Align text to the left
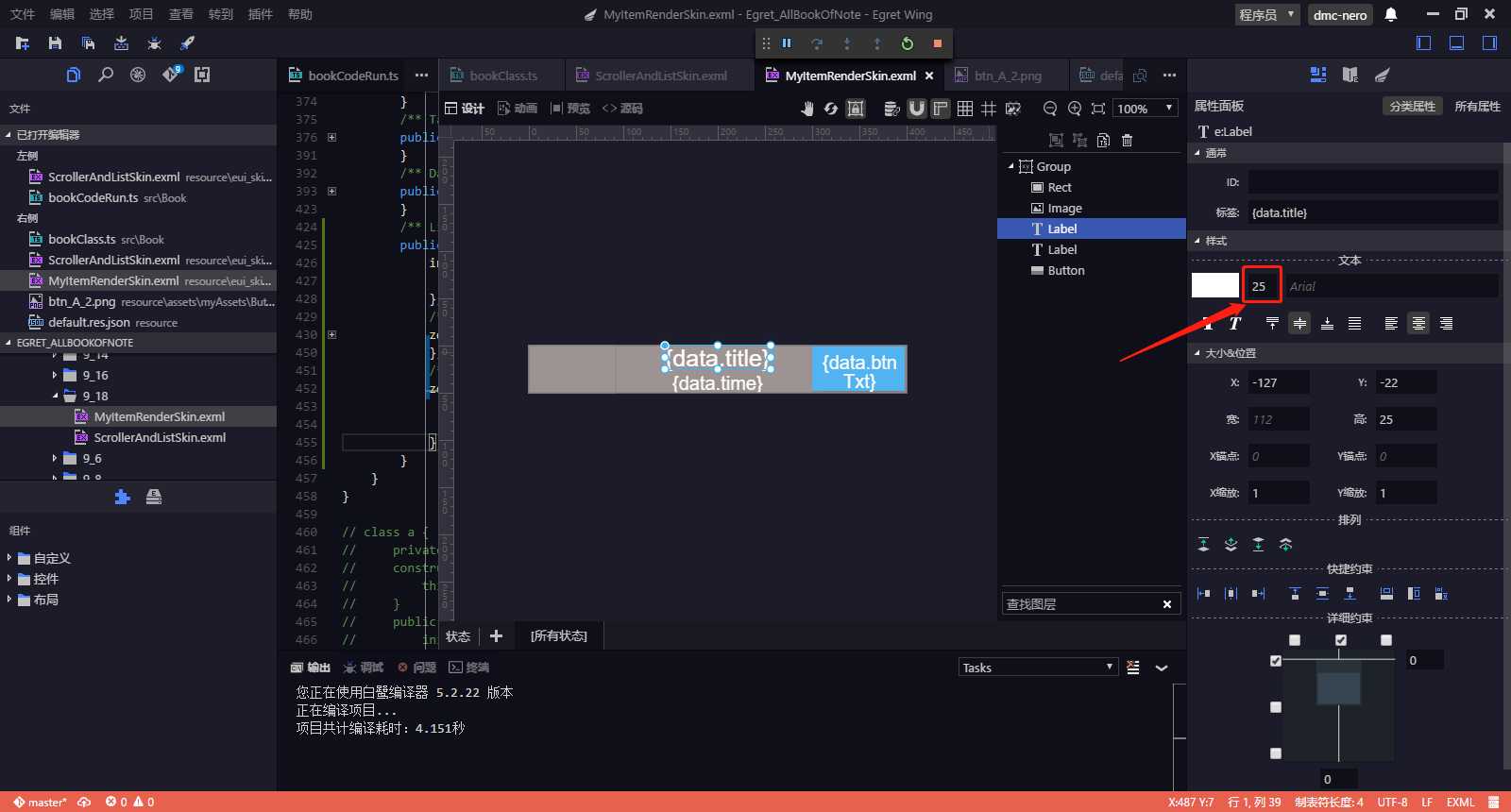This screenshot has width=1511, height=812. click(x=1391, y=324)
